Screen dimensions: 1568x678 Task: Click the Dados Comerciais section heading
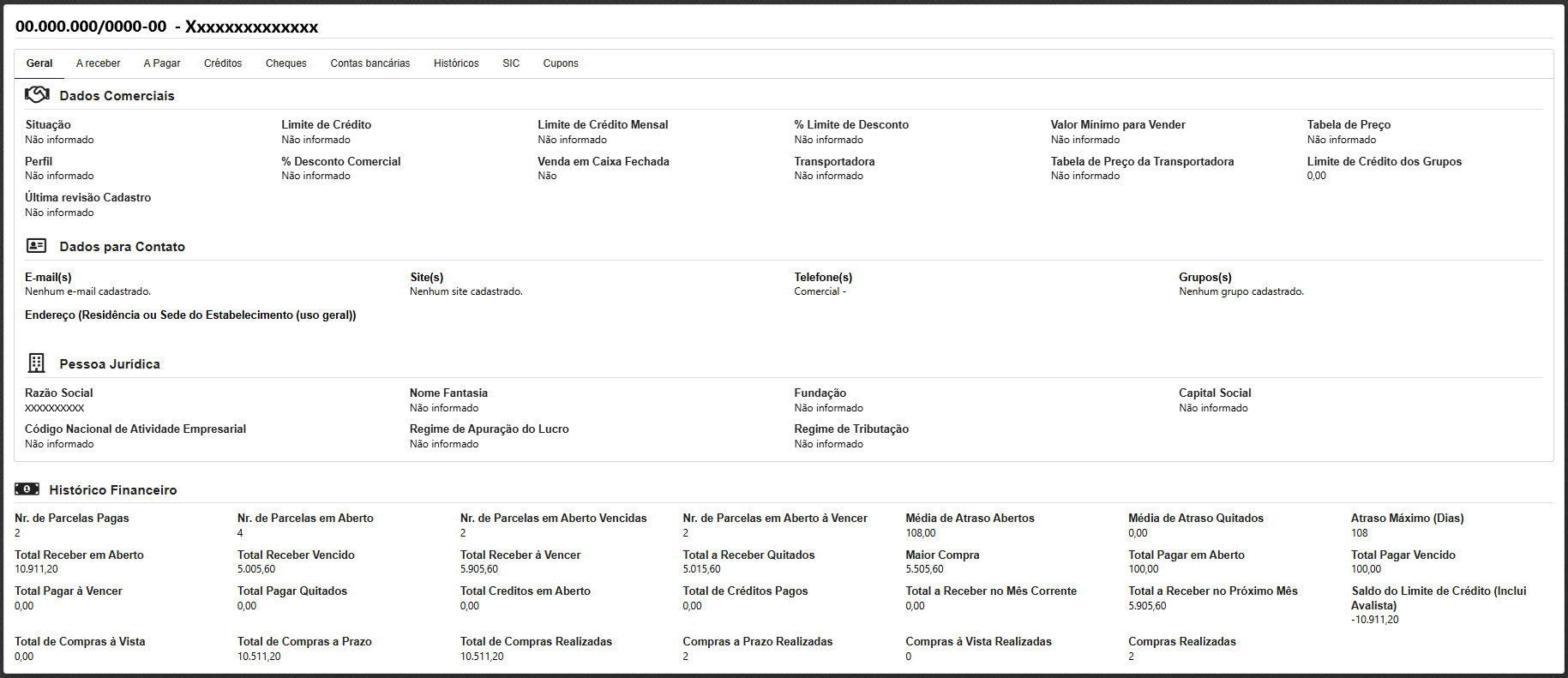(117, 96)
